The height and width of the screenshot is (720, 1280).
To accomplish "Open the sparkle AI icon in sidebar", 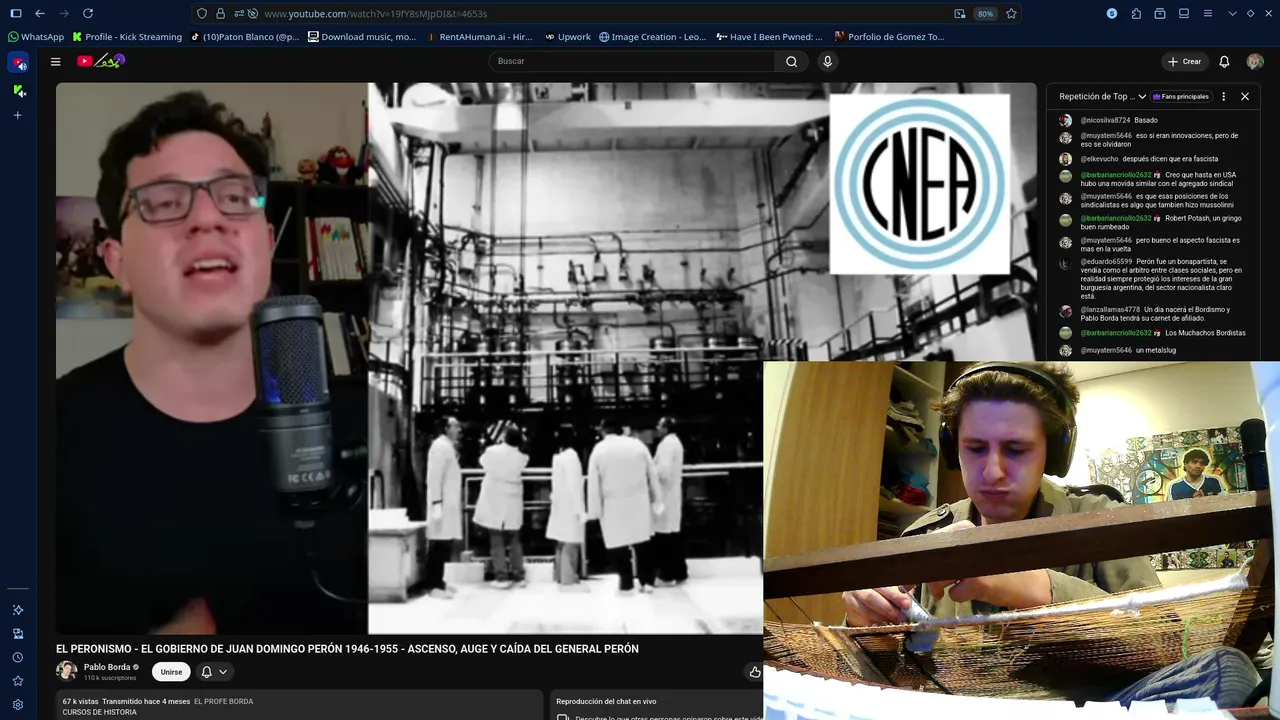I will click(x=18, y=610).
